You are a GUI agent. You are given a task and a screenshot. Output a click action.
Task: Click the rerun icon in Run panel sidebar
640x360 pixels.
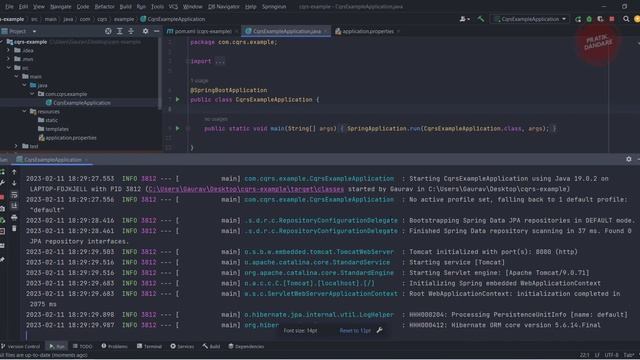(x=2, y=172)
